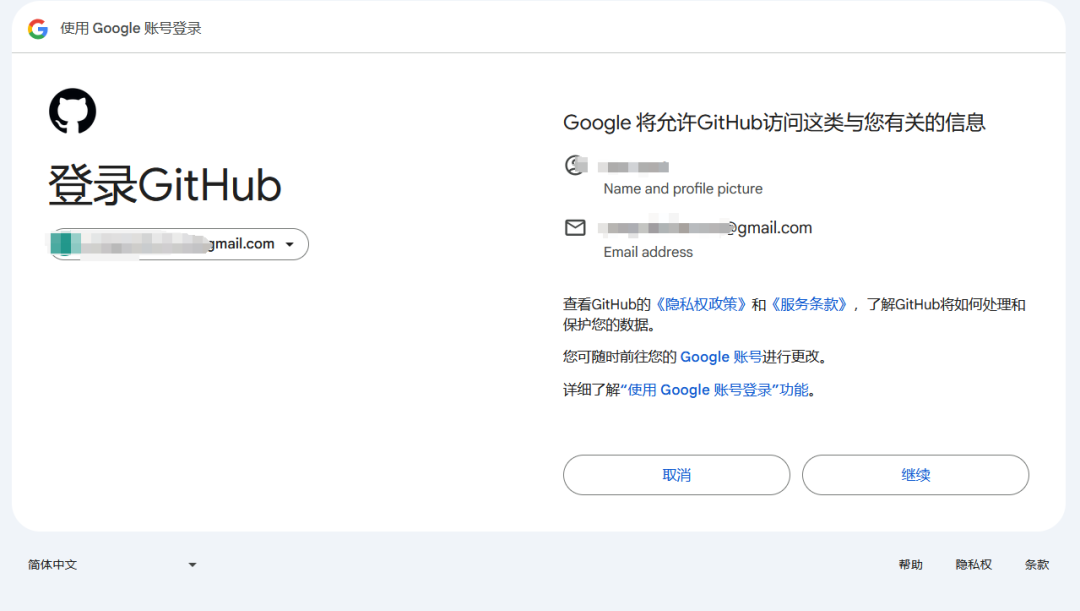Open the 简体中文 language dropdown
1080x611 pixels.
[112, 565]
